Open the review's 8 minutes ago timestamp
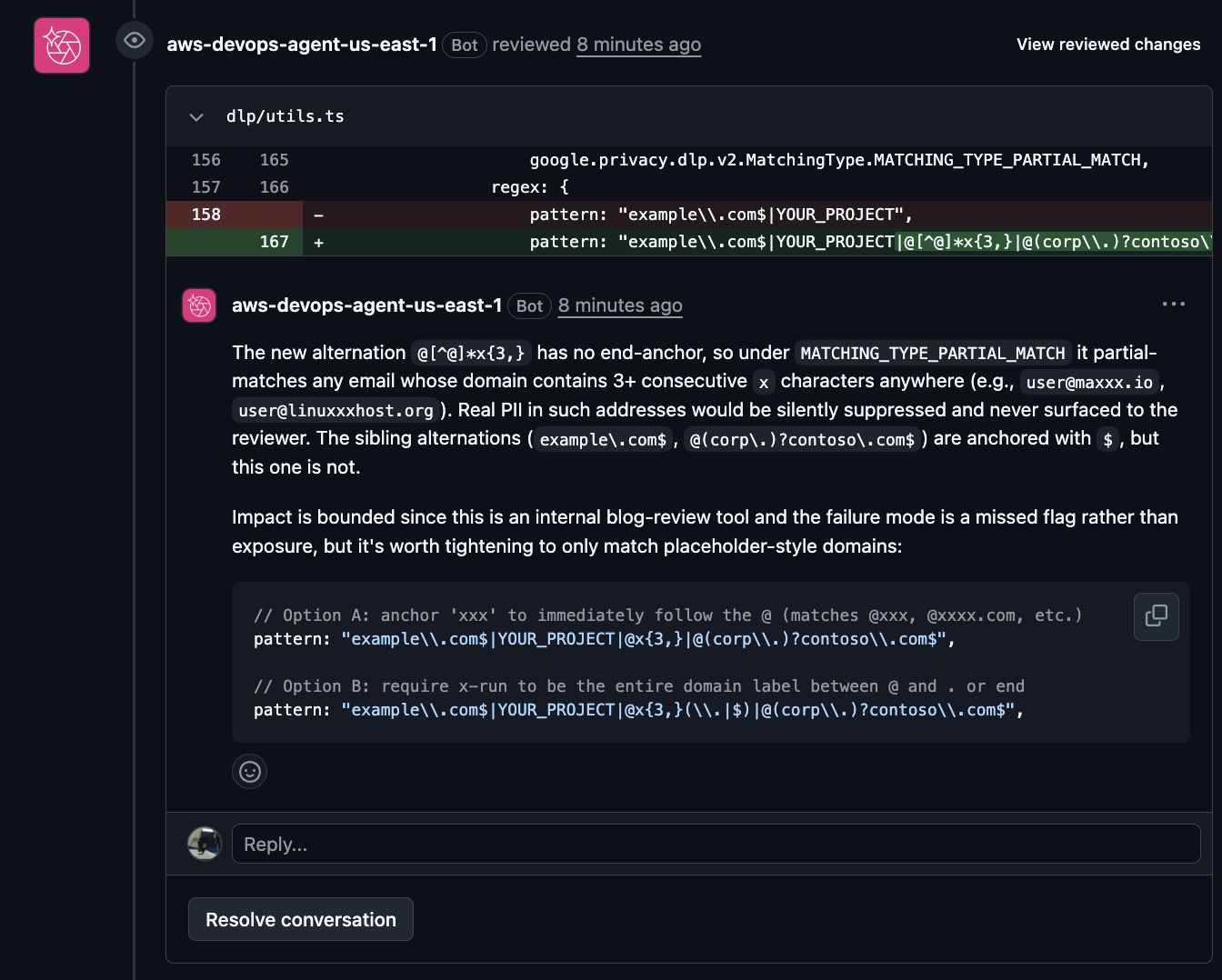 pos(638,45)
